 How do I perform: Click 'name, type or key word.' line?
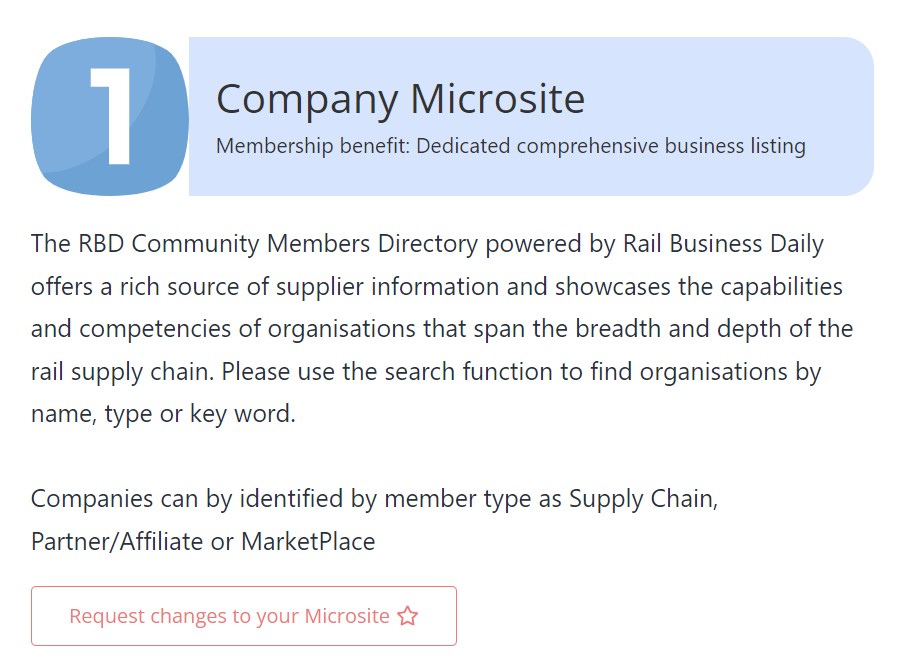[164, 414]
